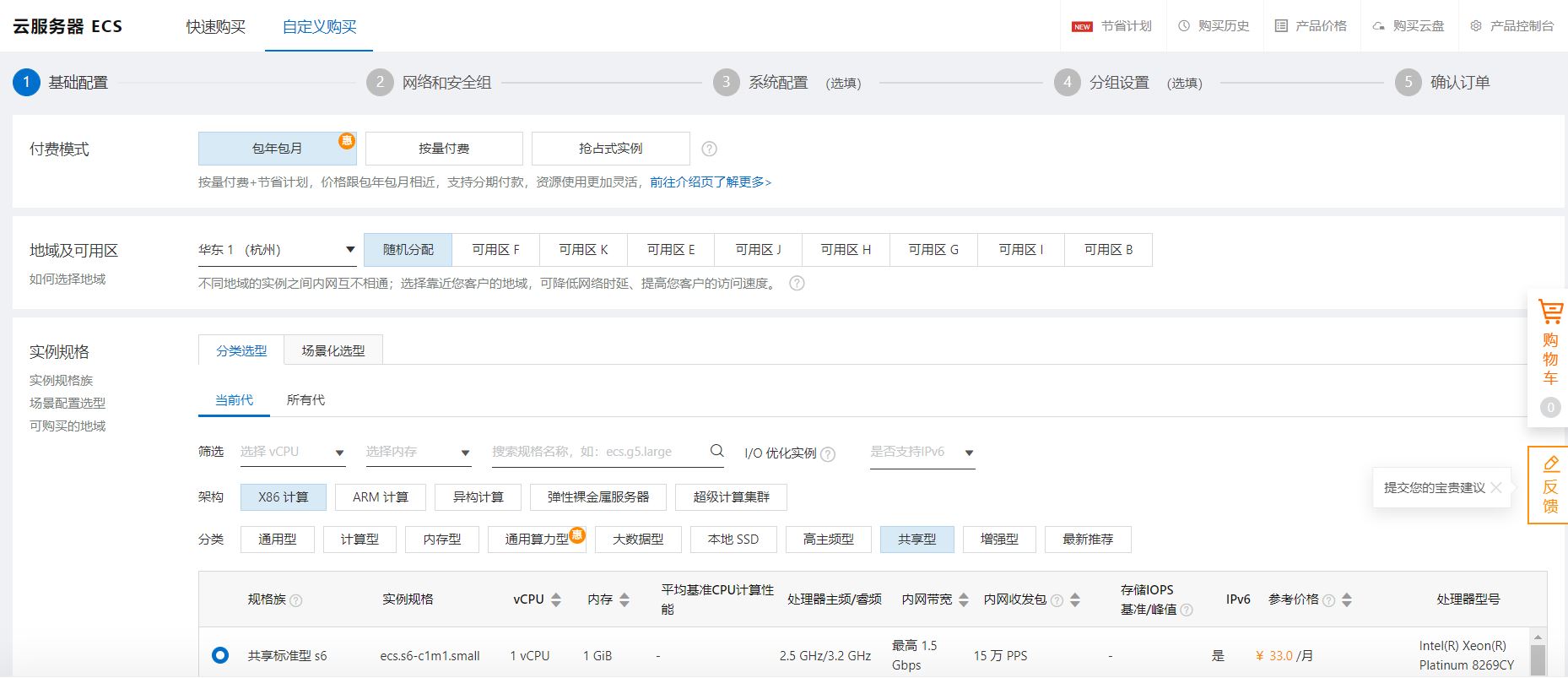Screen dimensions: 1568x678
Task: Choose 随机分配 availability zone
Action: tap(408, 250)
